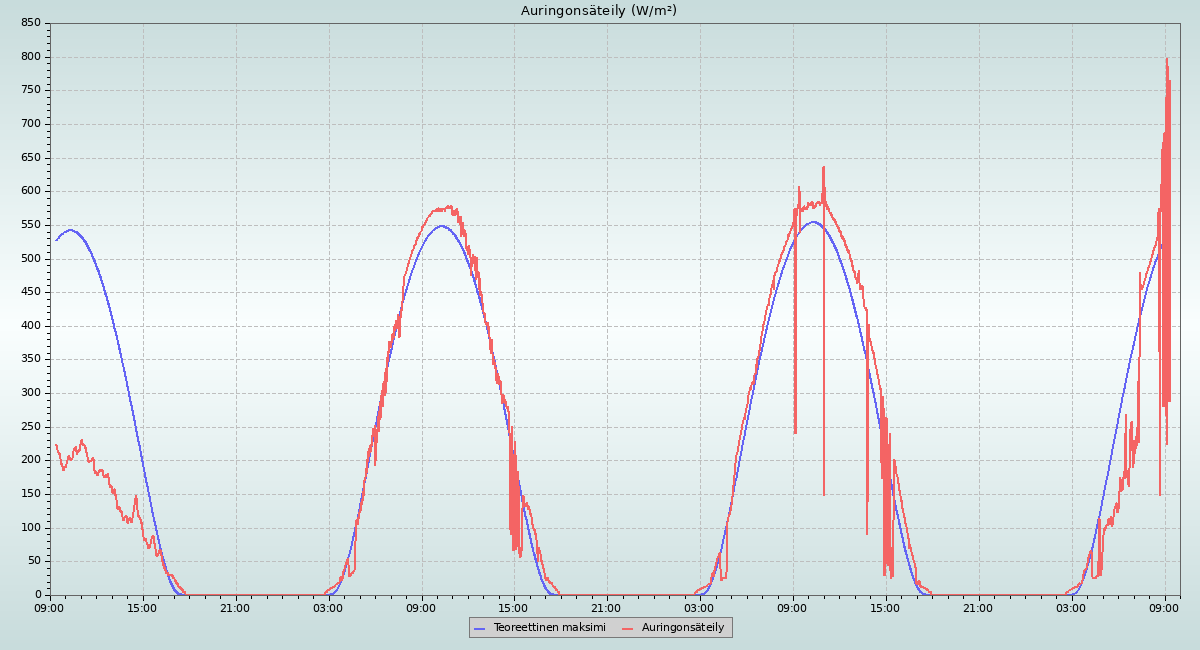This screenshot has height=650, width=1200.
Task: Click the first 15:00 x-axis label
Action: 142,607
